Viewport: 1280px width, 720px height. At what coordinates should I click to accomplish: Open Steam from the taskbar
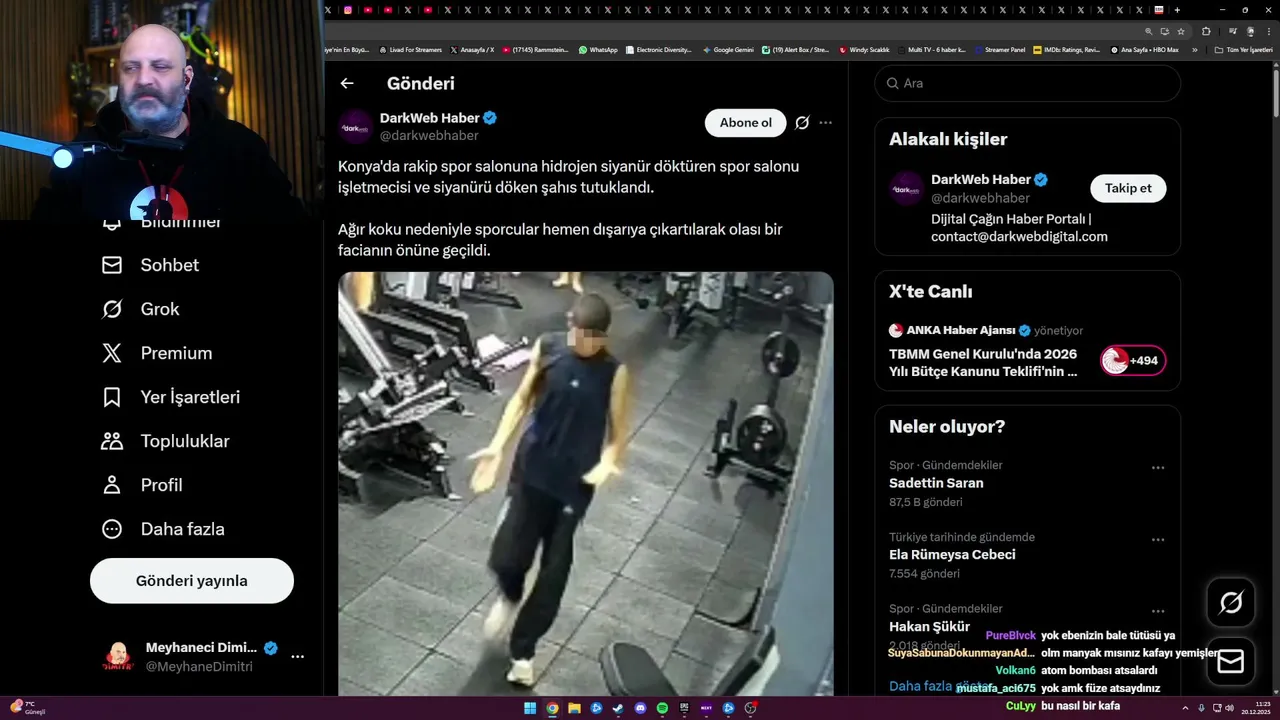(618, 709)
